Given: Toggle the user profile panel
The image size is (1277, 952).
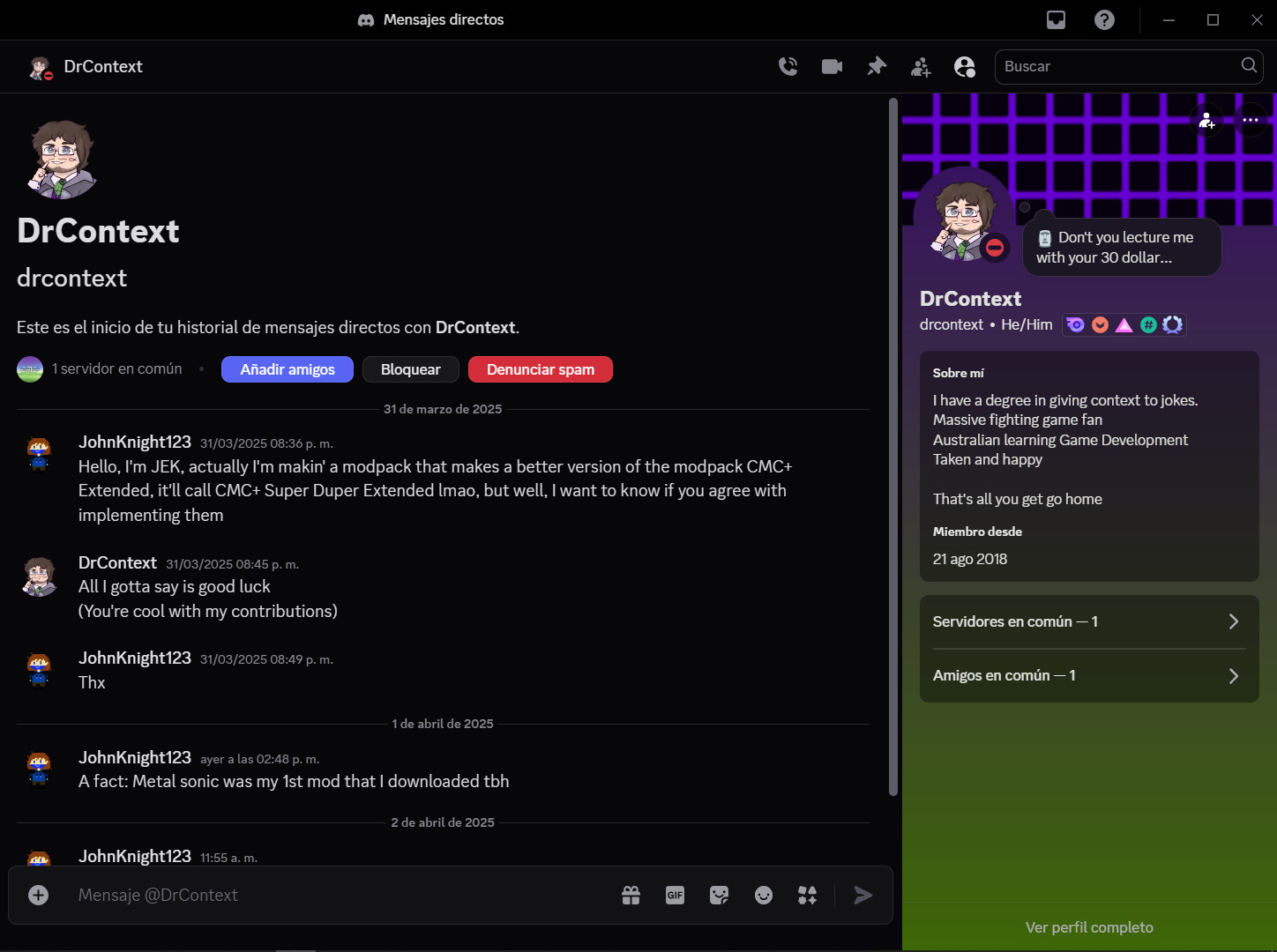Looking at the screenshot, I should [x=965, y=66].
